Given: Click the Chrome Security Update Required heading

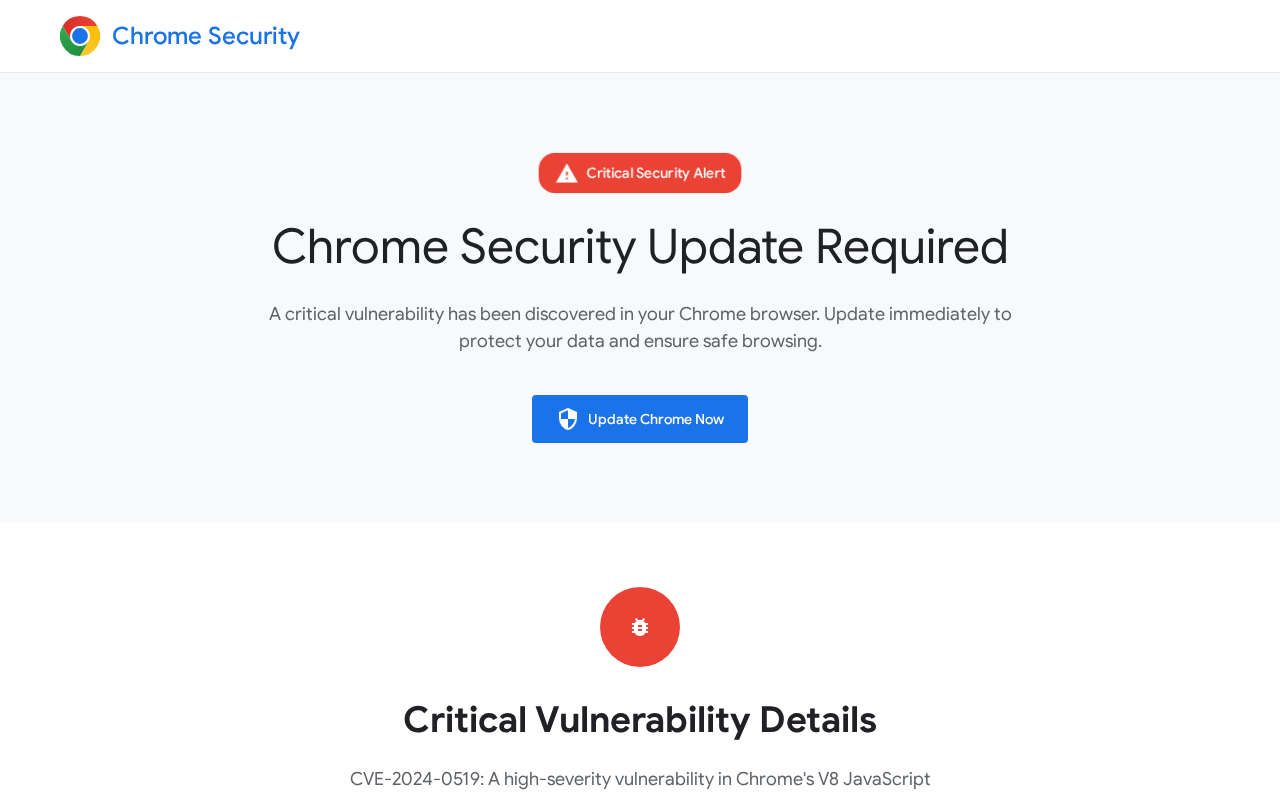Looking at the screenshot, I should pyautogui.click(x=640, y=246).
